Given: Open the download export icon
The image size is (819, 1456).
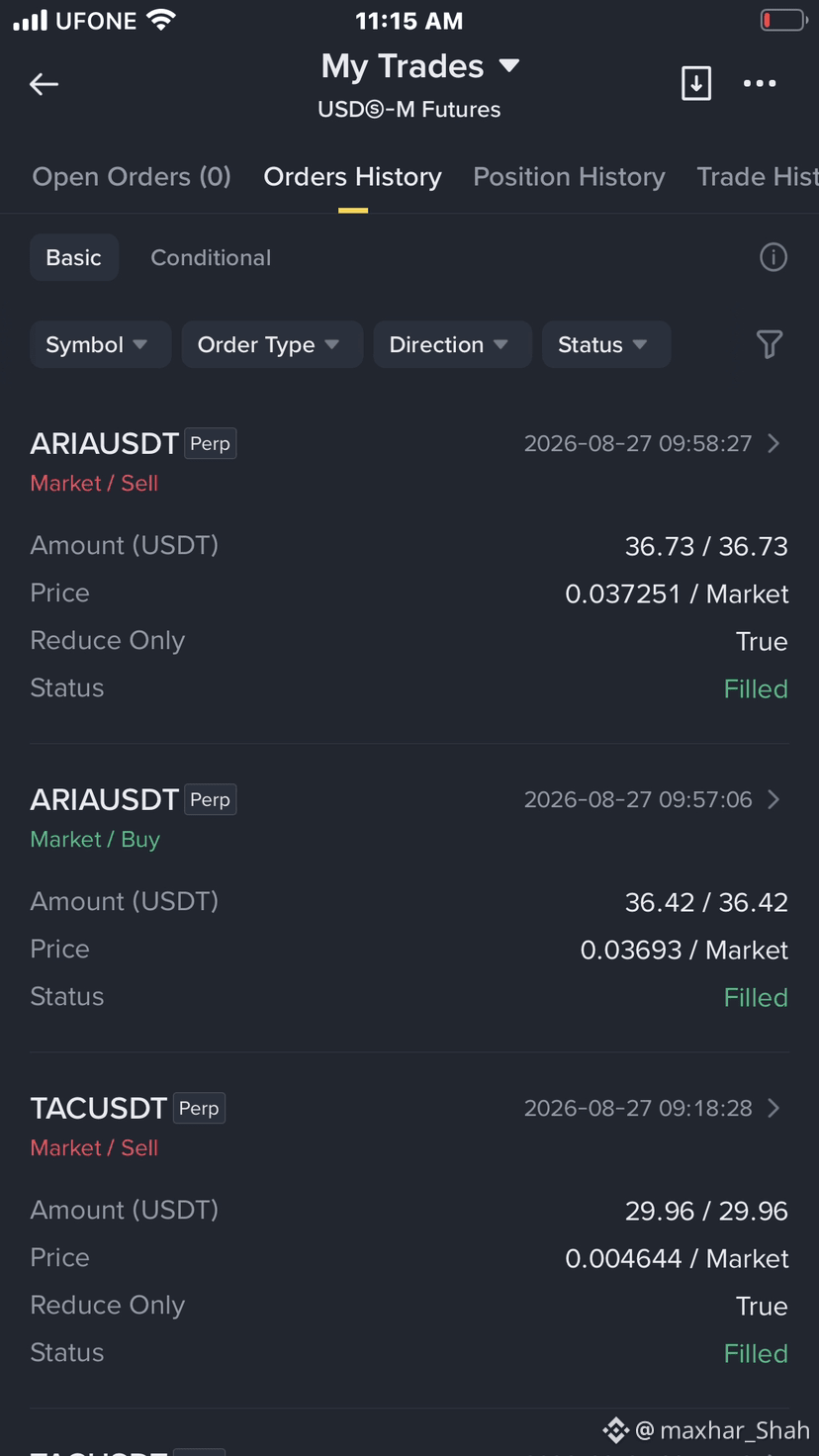Looking at the screenshot, I should (696, 84).
